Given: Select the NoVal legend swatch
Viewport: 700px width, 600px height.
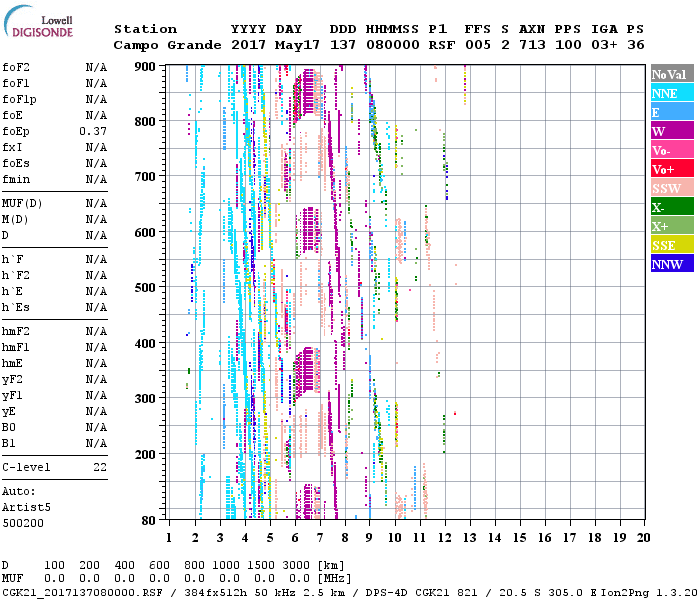Looking at the screenshot, I should [672, 74].
